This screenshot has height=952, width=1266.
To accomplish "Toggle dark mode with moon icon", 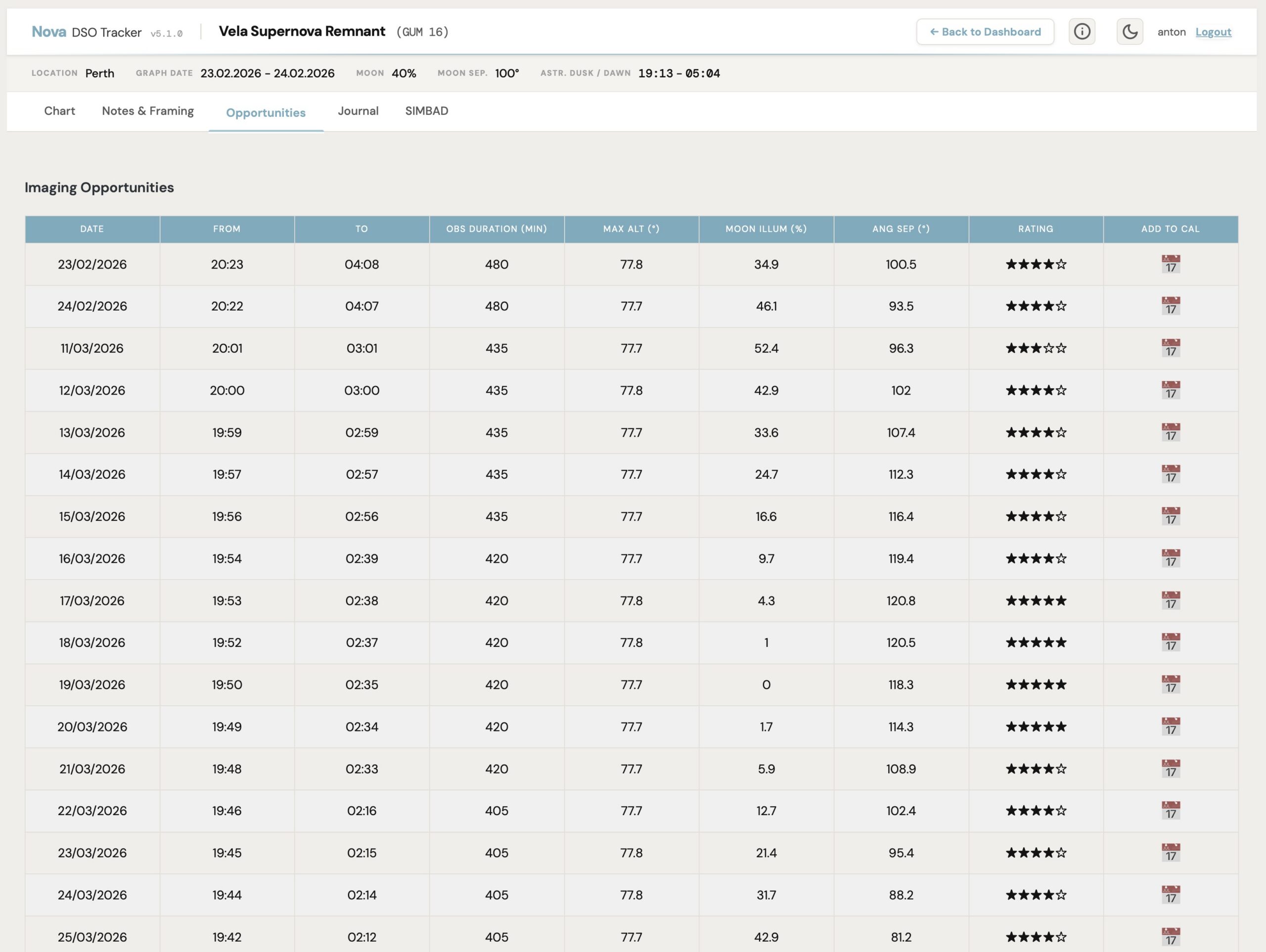I will 1129,32.
